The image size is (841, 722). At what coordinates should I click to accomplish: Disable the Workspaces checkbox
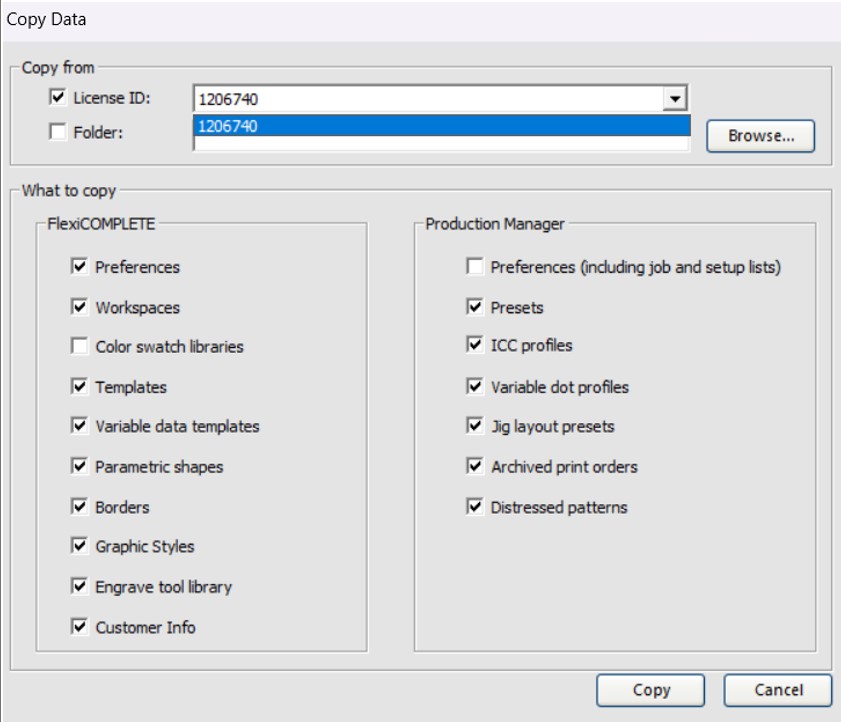79,307
